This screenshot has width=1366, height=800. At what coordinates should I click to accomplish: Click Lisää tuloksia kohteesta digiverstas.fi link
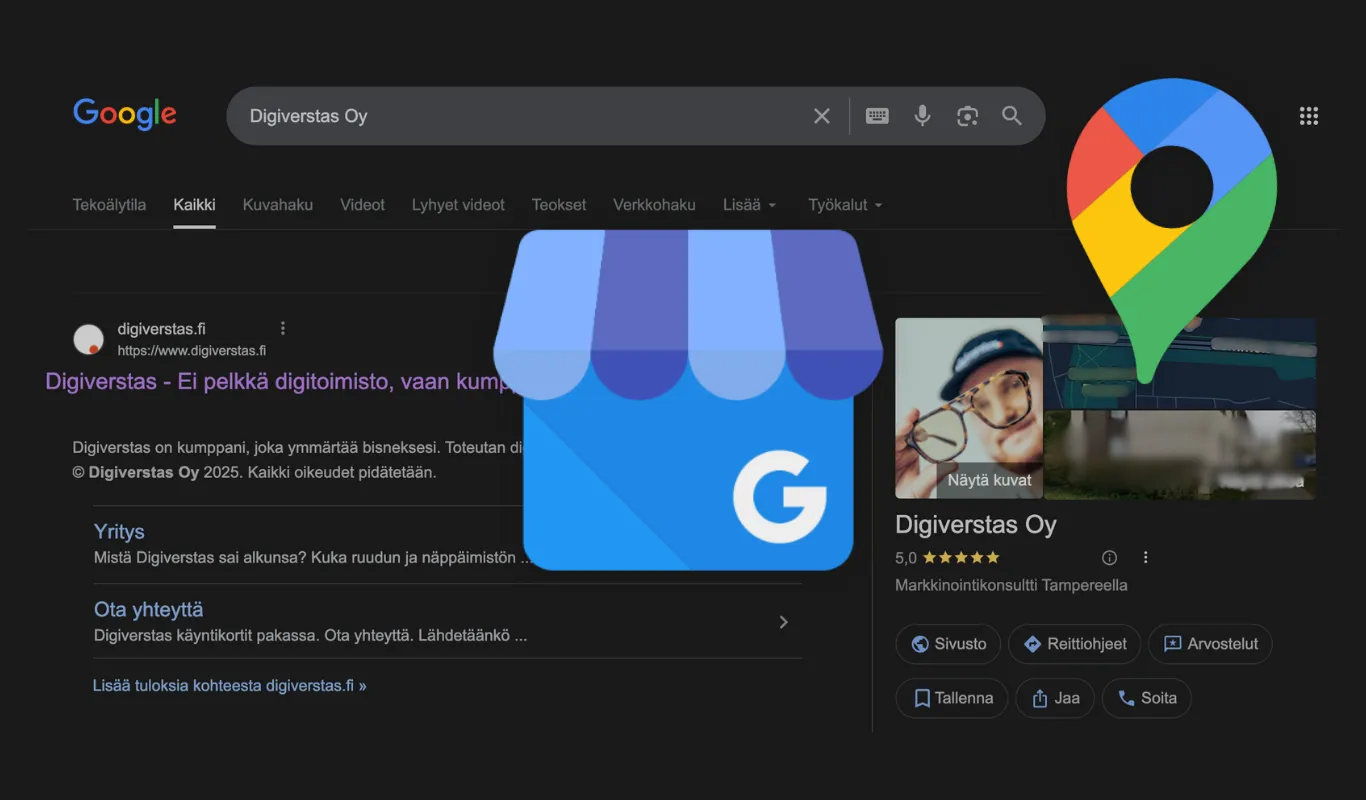pos(229,686)
